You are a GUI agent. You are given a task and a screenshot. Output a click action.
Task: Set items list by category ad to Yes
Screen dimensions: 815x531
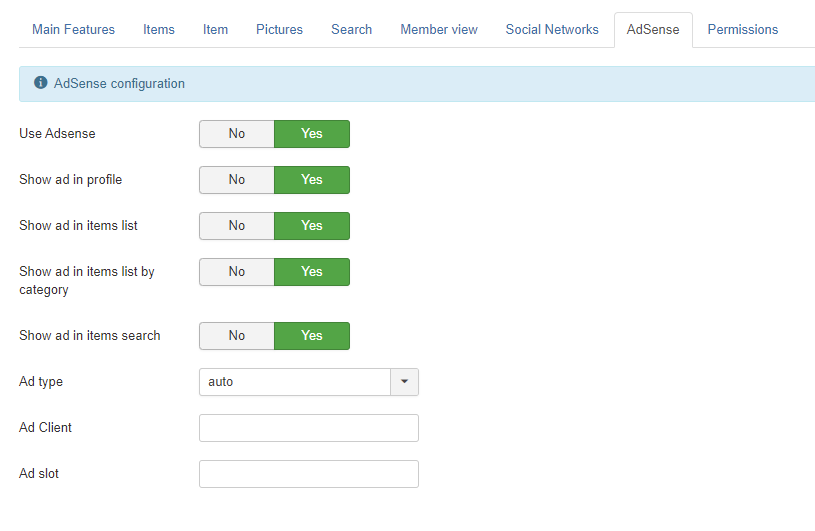[312, 272]
